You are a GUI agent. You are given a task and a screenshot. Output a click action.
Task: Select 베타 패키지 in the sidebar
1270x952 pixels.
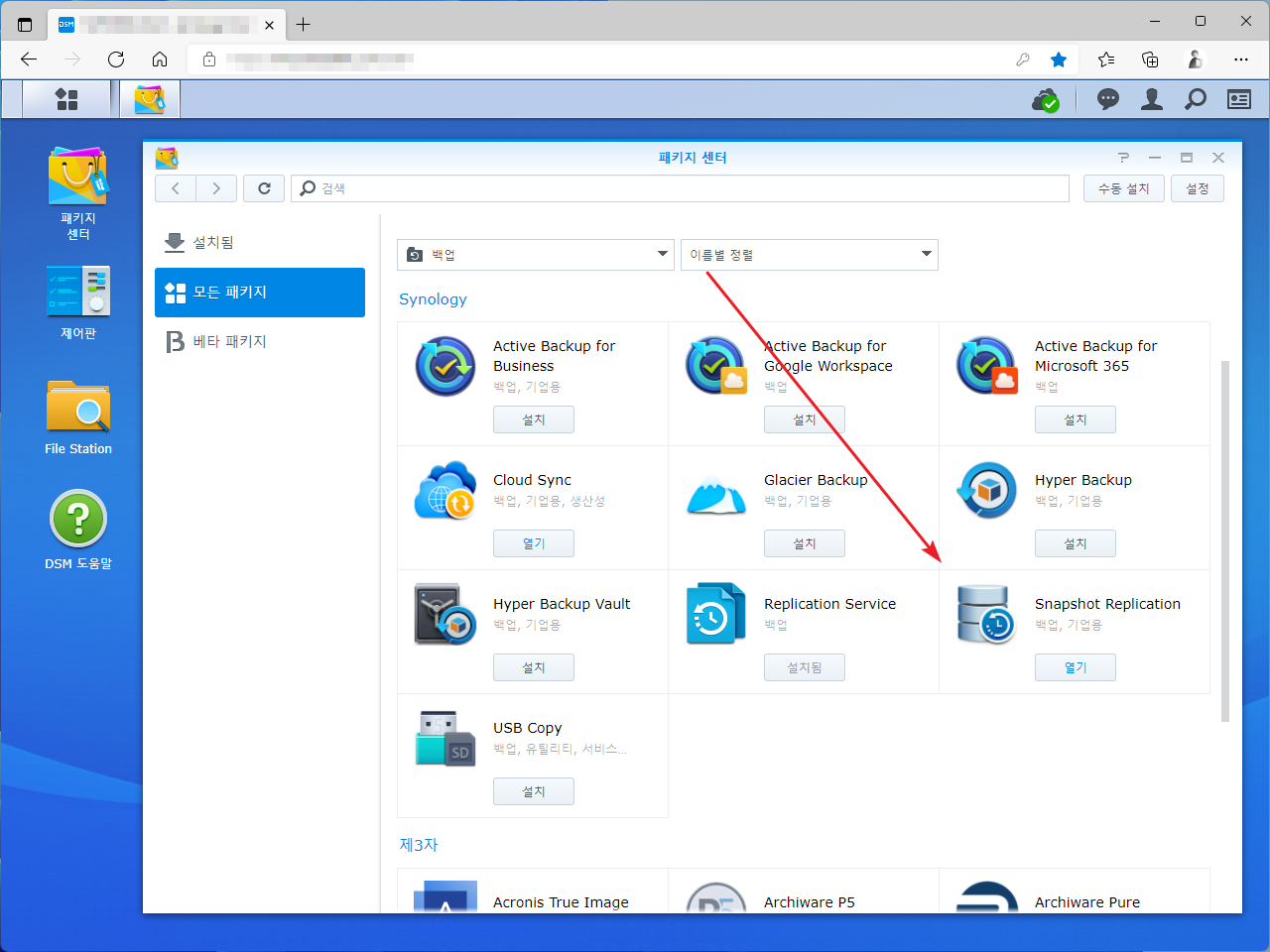pos(260,342)
